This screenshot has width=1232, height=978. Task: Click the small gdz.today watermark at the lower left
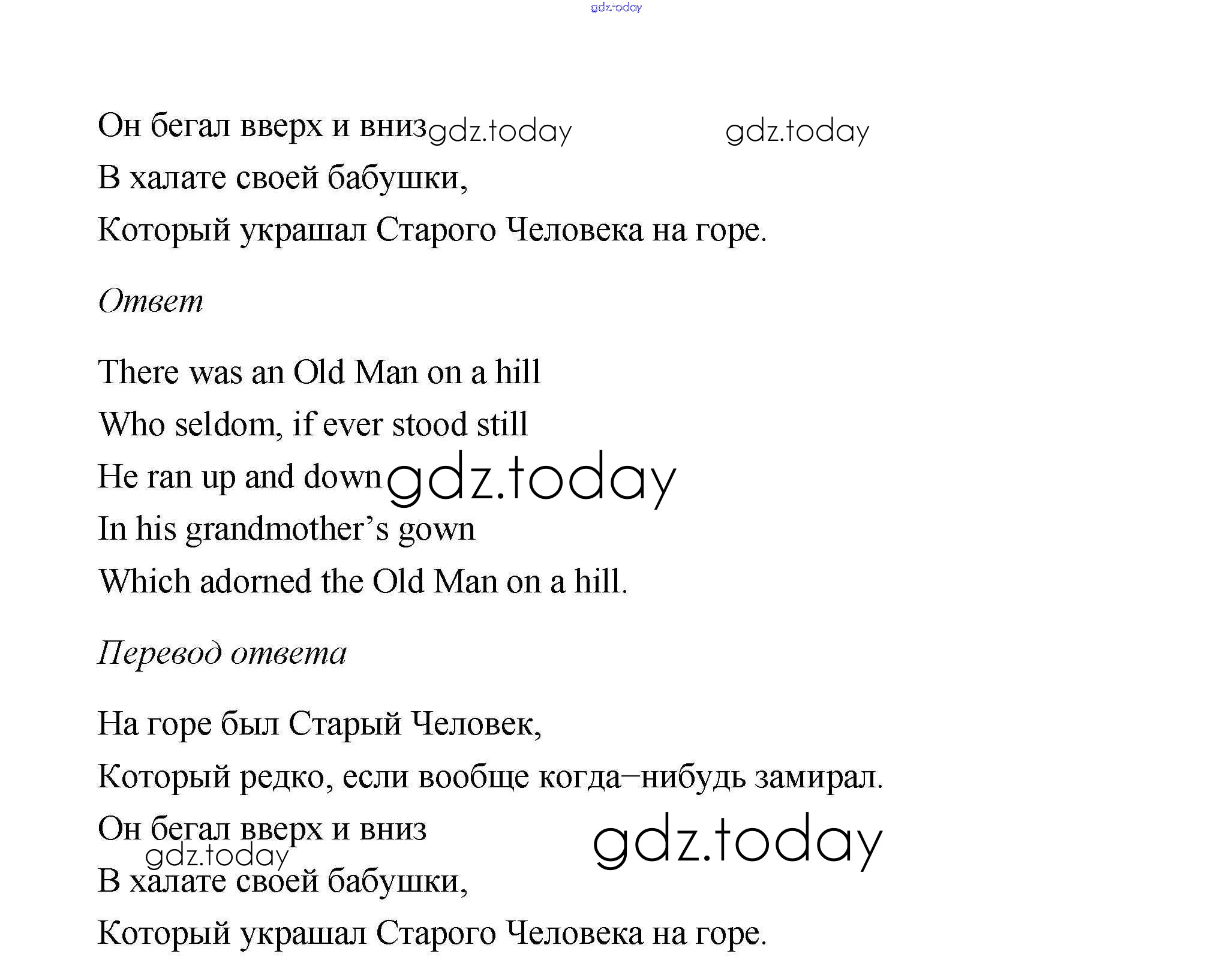pyautogui.click(x=217, y=856)
